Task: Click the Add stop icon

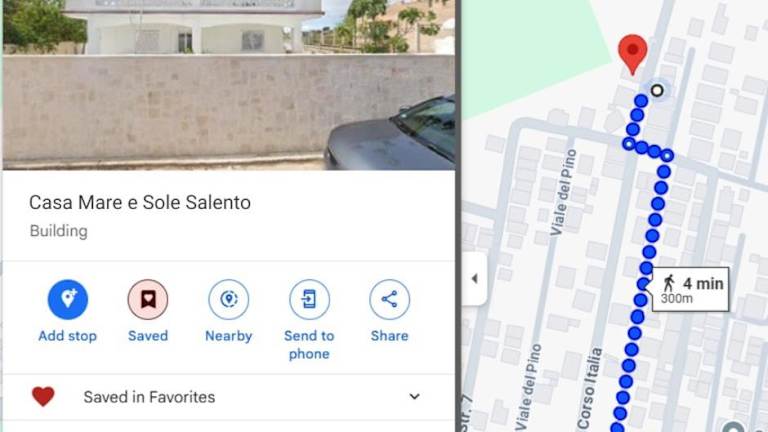Action: pos(68,299)
